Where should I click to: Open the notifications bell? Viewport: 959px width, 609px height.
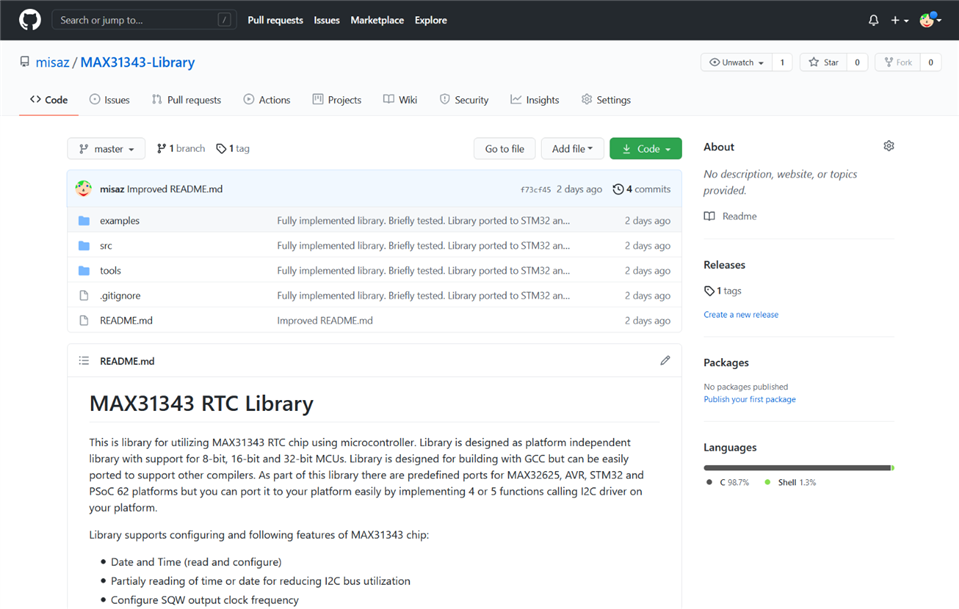click(x=873, y=20)
